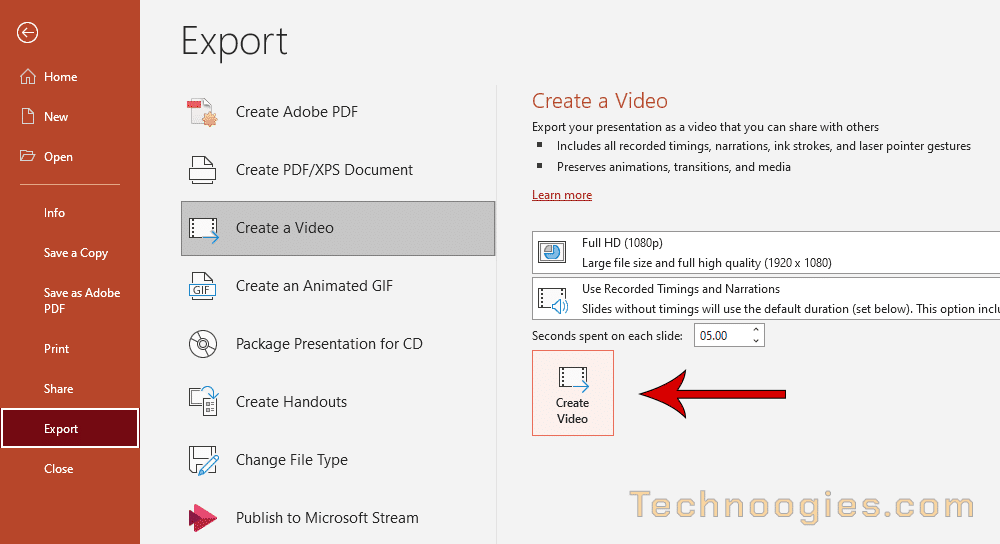Select the Export sidebar item

click(x=70, y=429)
